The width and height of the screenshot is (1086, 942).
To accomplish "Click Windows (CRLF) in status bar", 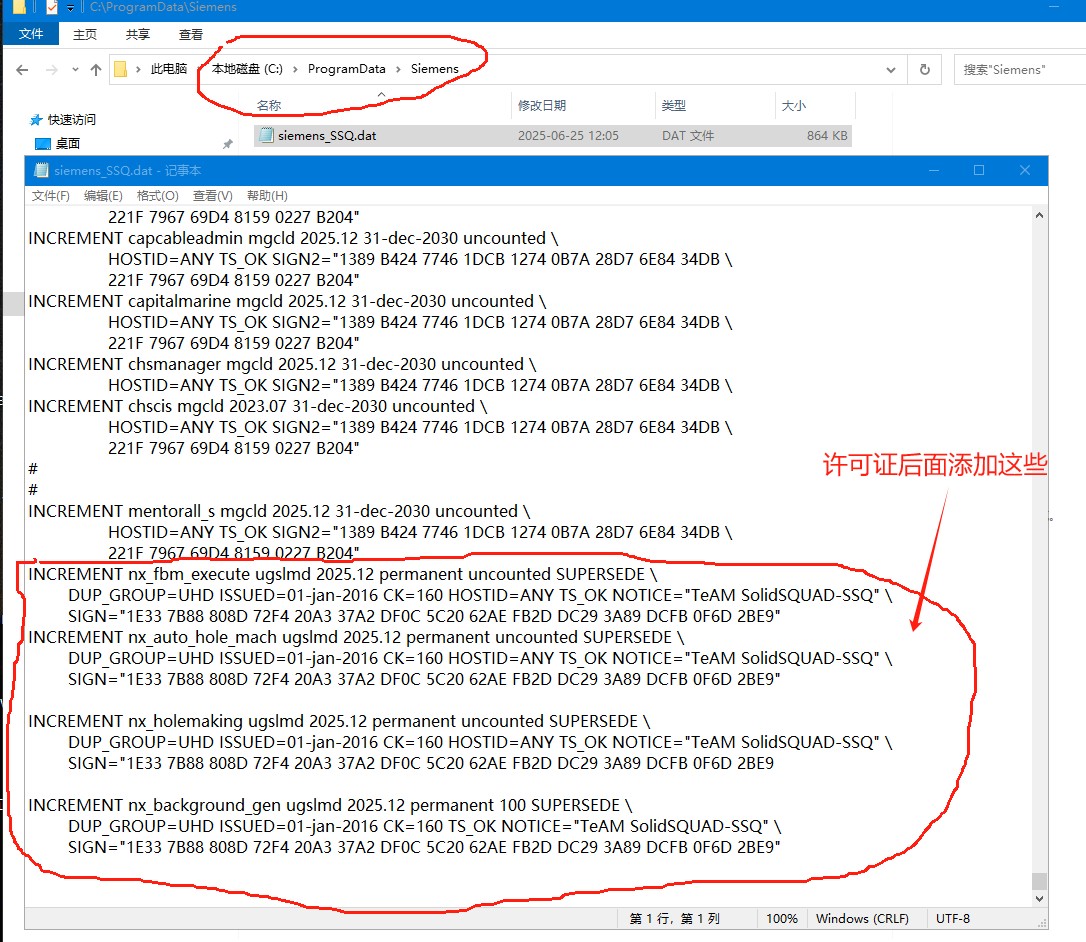I will 862,918.
